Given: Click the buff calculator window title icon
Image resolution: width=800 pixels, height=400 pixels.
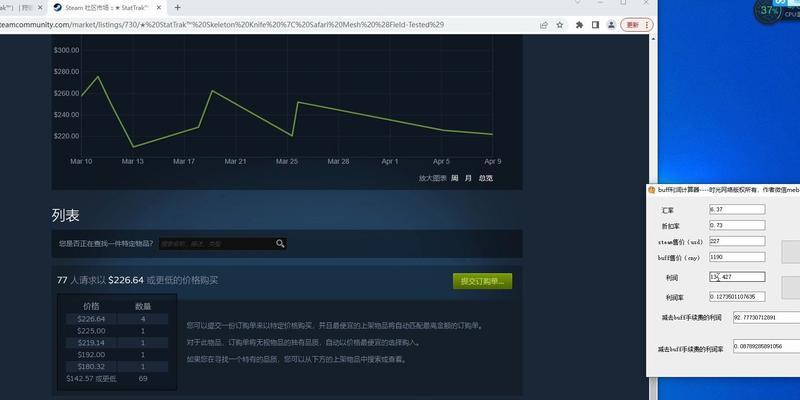Looking at the screenshot, I should click(x=652, y=189).
